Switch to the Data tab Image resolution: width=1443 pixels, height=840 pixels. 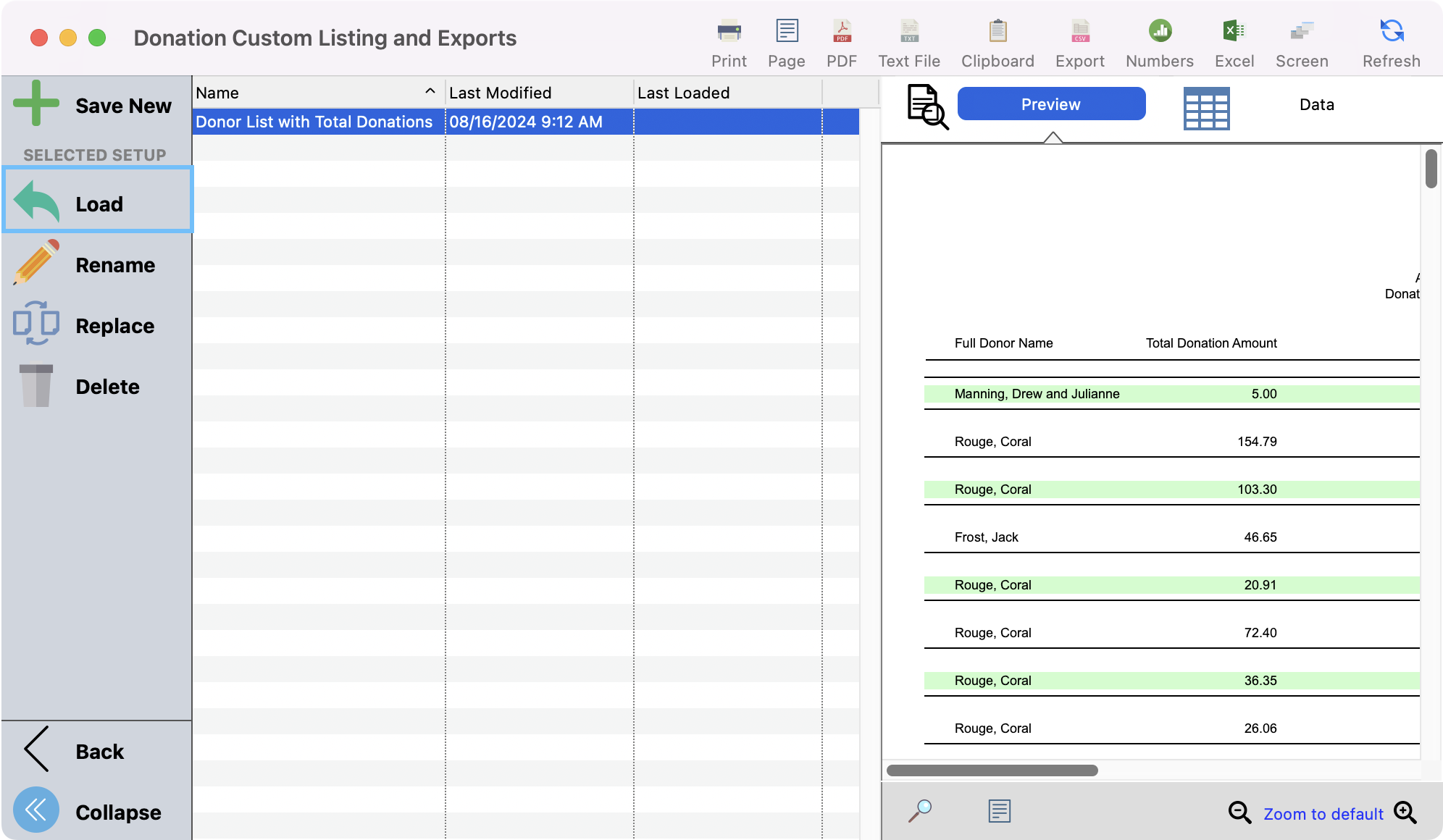(x=1316, y=105)
